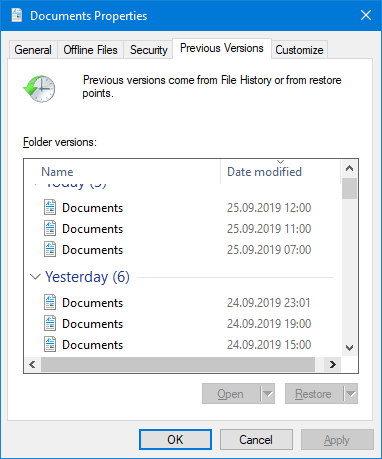Open the Open button dropdown arrow
382x459 pixels.
tap(267, 394)
